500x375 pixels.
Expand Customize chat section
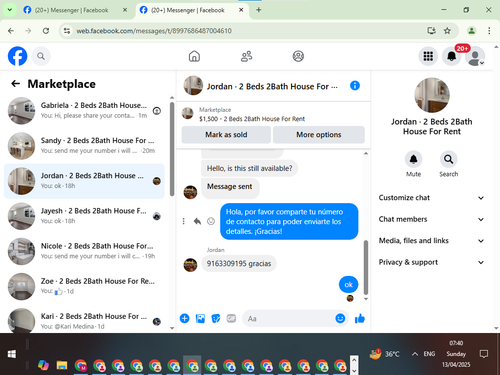click(432, 198)
